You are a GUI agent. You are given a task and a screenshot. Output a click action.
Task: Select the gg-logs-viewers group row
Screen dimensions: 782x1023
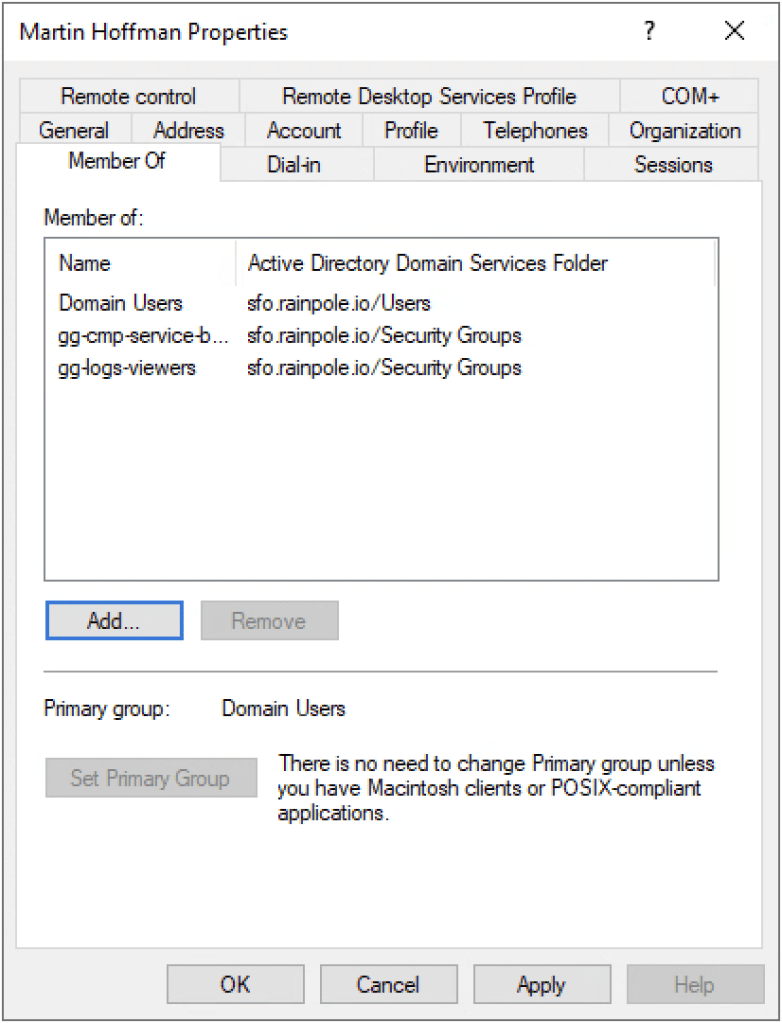(x=127, y=368)
